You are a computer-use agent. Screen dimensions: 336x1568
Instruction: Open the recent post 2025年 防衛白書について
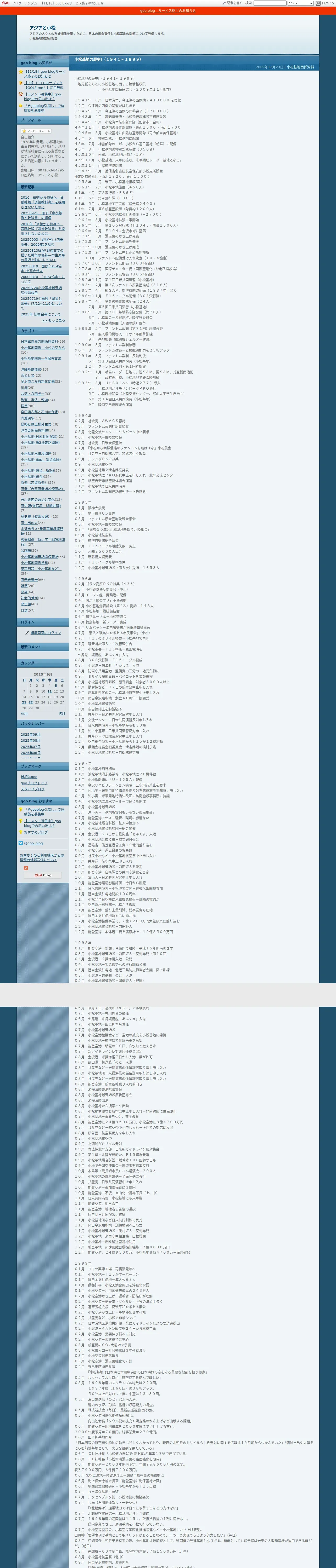[41, 314]
